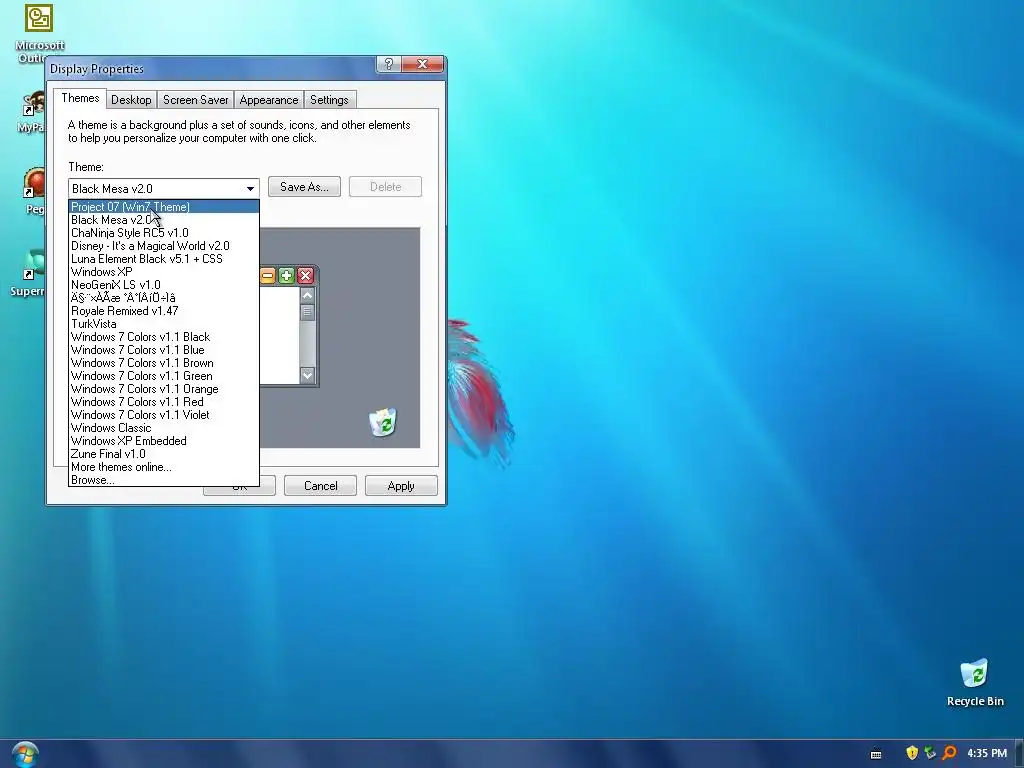Choose Windows 7 Colors v1.1 Black
The width and height of the screenshot is (1024, 768).
164,338
